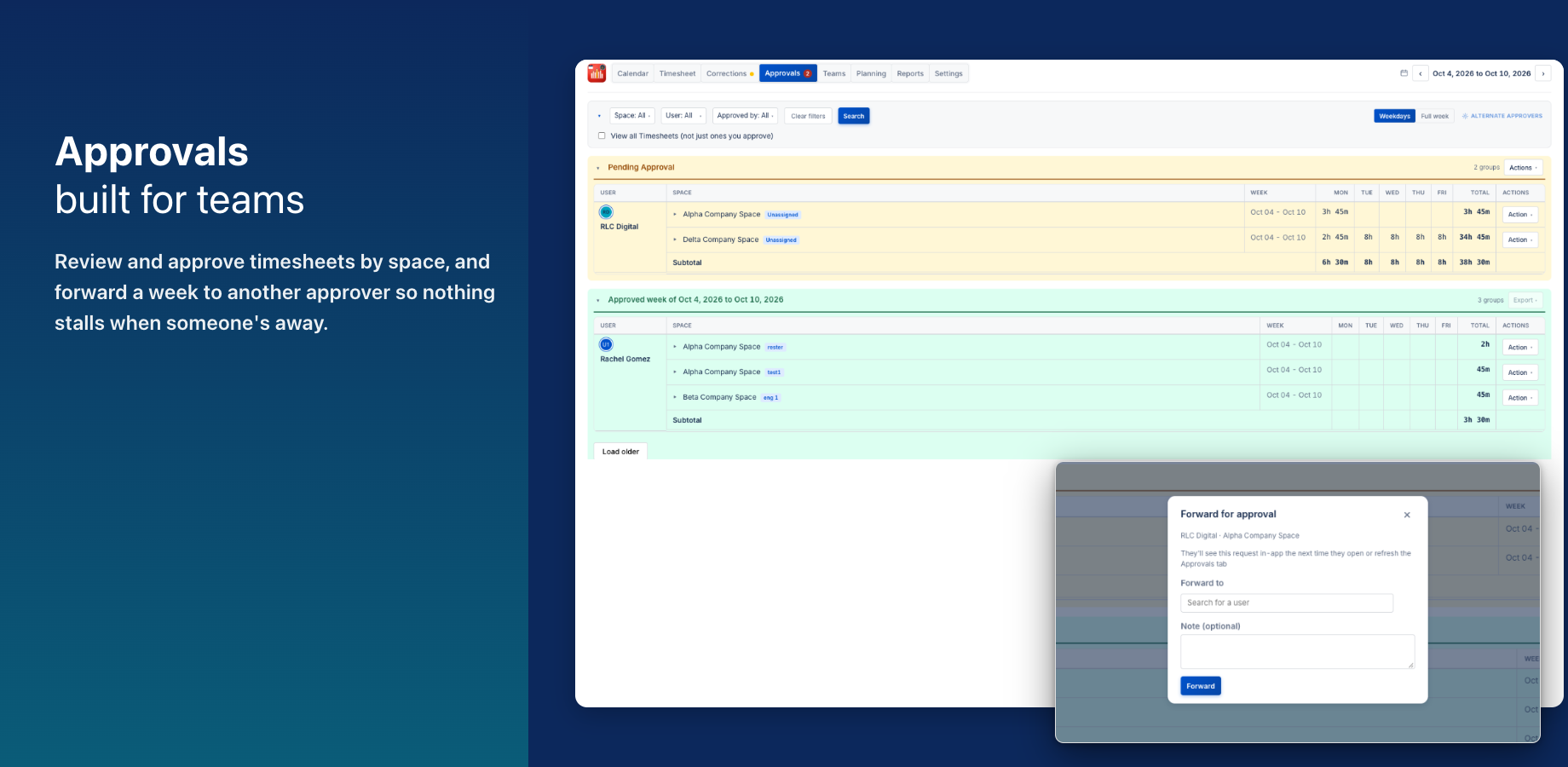Switch to Weekdays view
The image size is (1568, 767).
(1394, 116)
